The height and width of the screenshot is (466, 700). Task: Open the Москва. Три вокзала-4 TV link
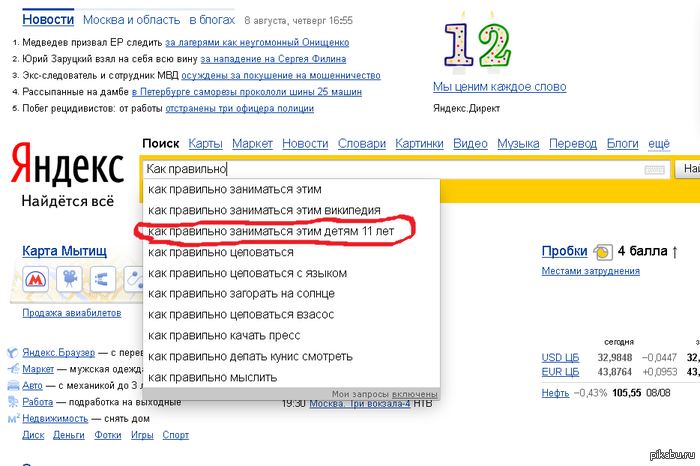(360, 404)
